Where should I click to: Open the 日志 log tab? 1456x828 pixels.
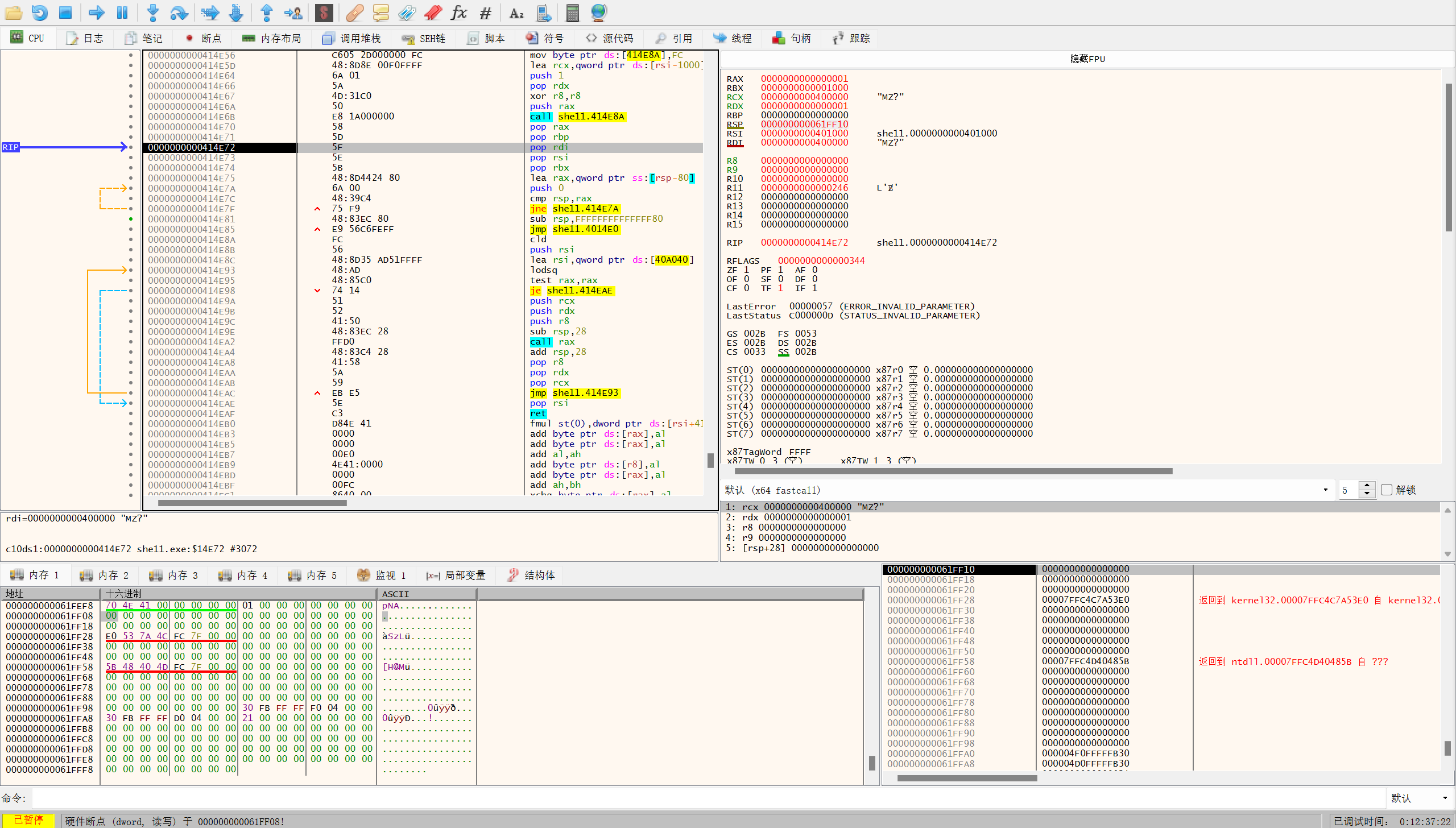pyautogui.click(x=85, y=38)
